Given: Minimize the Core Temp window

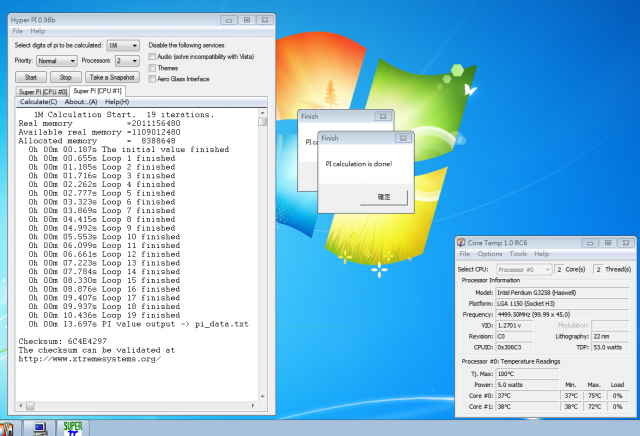Looking at the screenshot, I should click(590, 243).
